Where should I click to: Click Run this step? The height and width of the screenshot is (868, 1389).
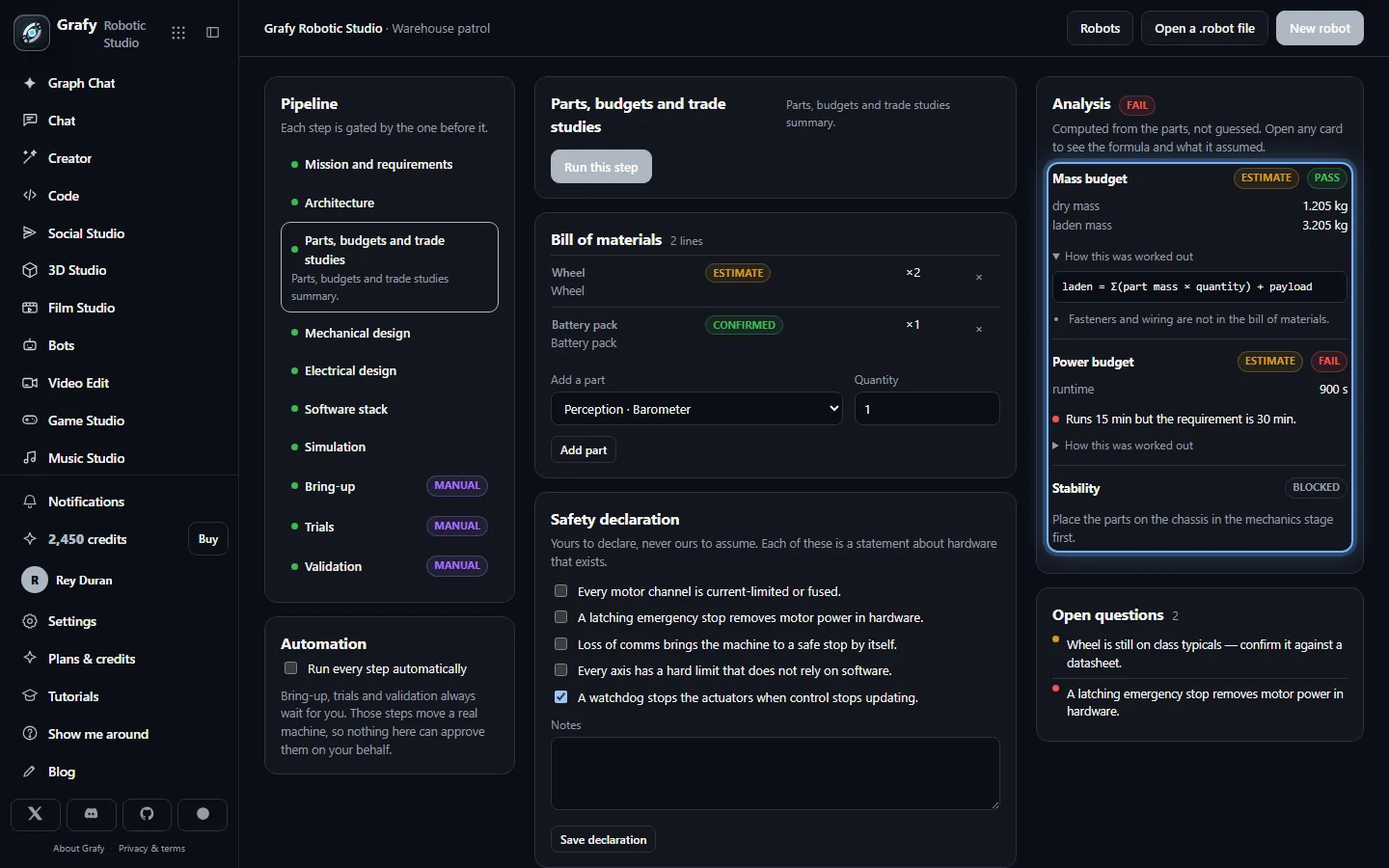(601, 167)
